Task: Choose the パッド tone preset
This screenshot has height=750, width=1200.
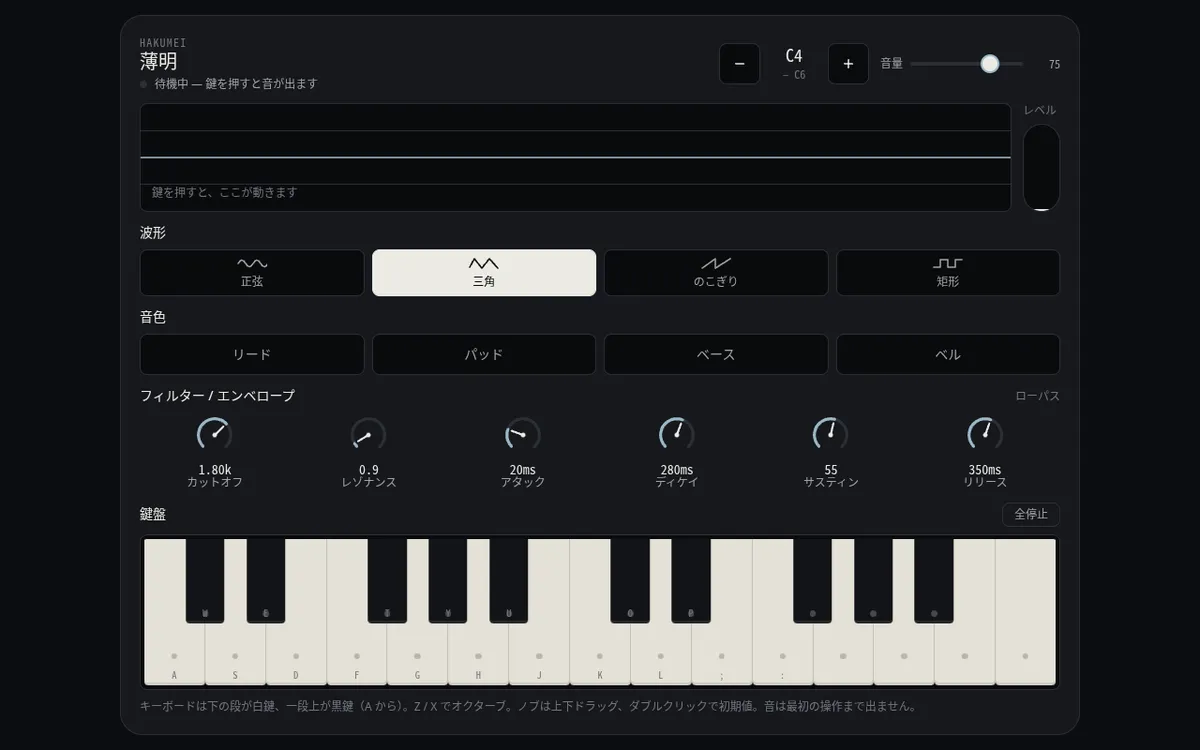Action: click(484, 354)
